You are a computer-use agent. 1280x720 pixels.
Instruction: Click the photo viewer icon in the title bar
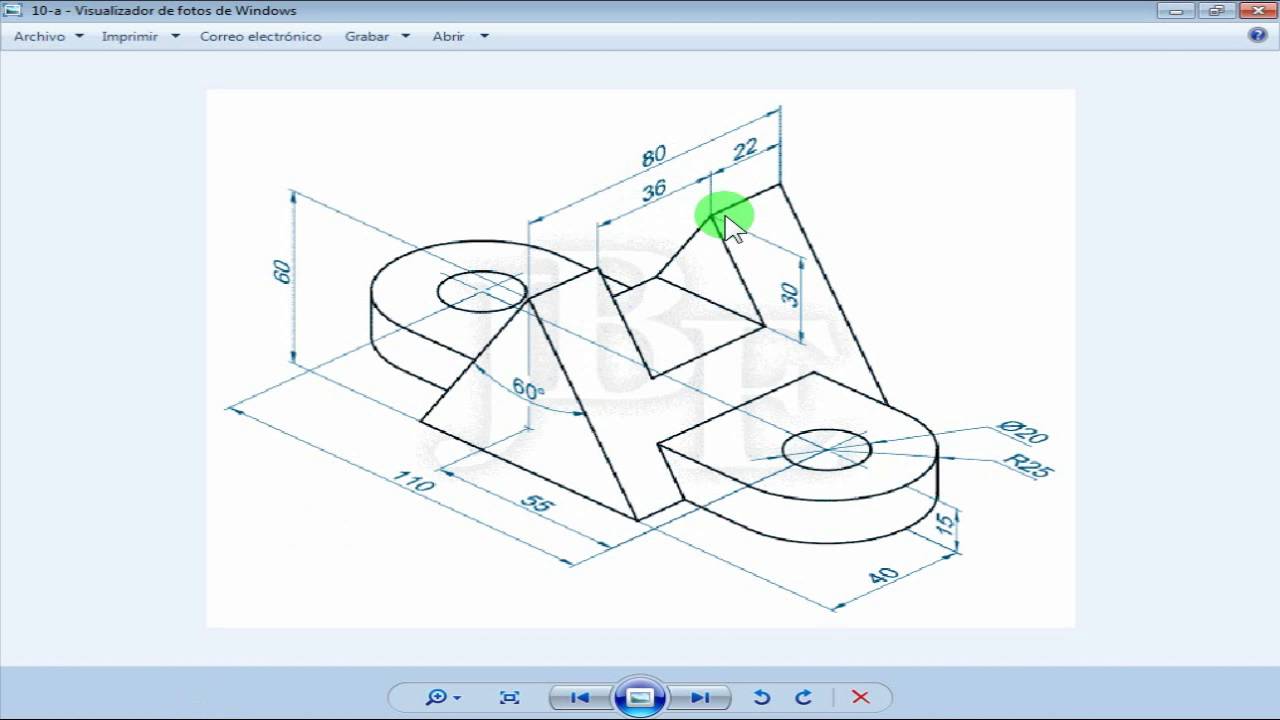[14, 11]
